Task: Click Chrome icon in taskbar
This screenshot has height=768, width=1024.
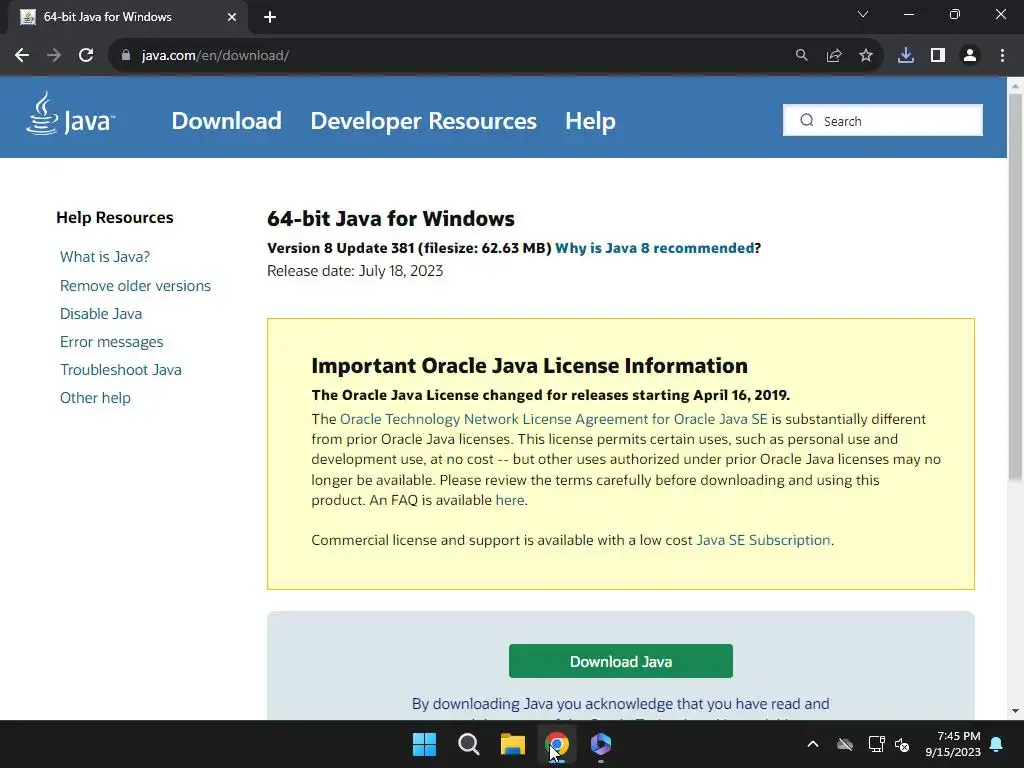Action: pyautogui.click(x=556, y=744)
